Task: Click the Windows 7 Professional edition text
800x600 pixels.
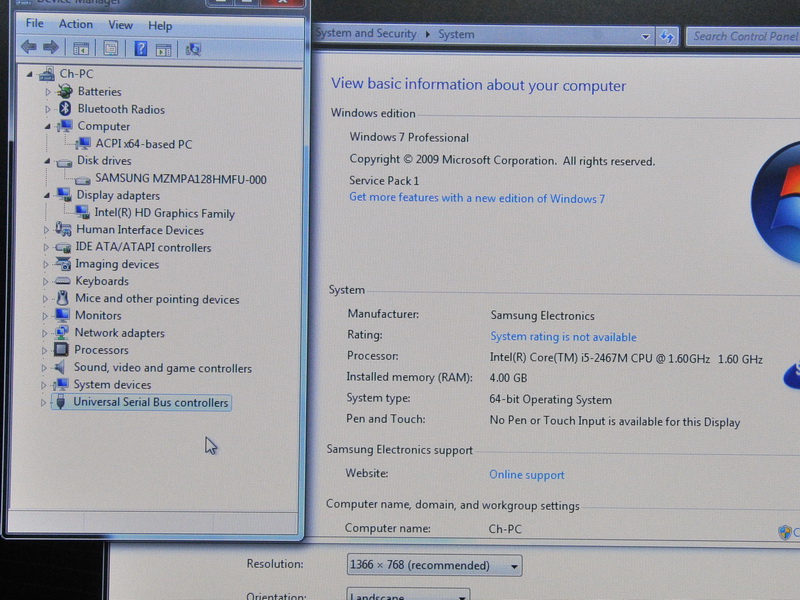Action: coord(409,137)
